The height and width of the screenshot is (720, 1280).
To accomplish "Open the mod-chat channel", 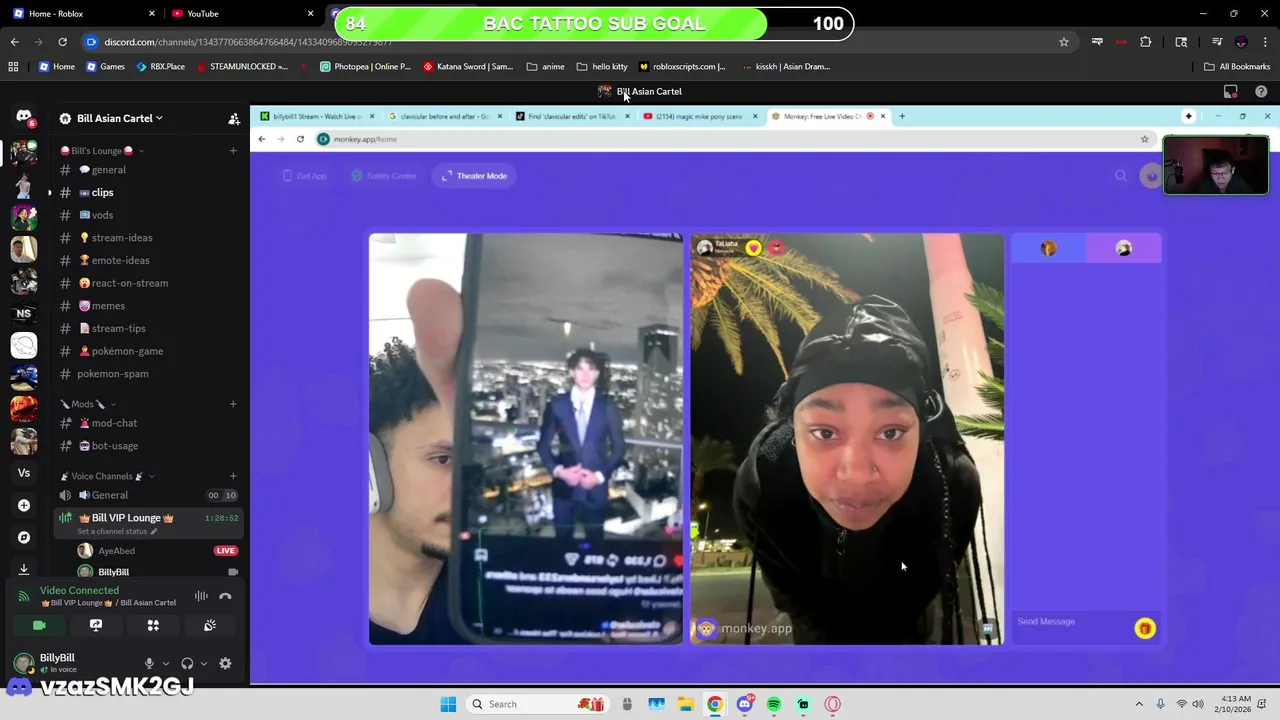I will click(x=148, y=423).
